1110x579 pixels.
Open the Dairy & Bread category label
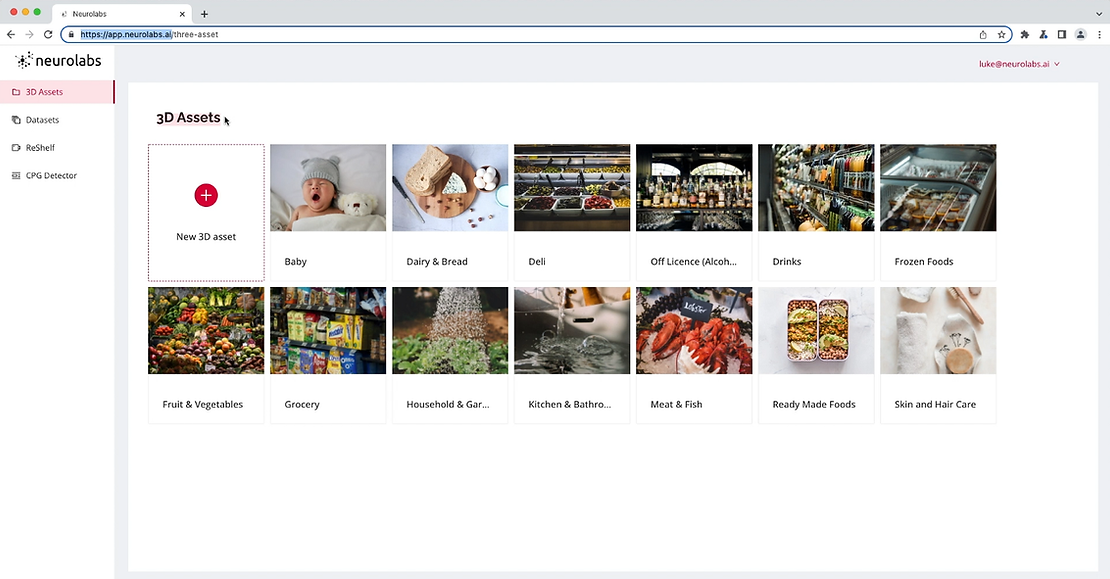click(x=437, y=261)
